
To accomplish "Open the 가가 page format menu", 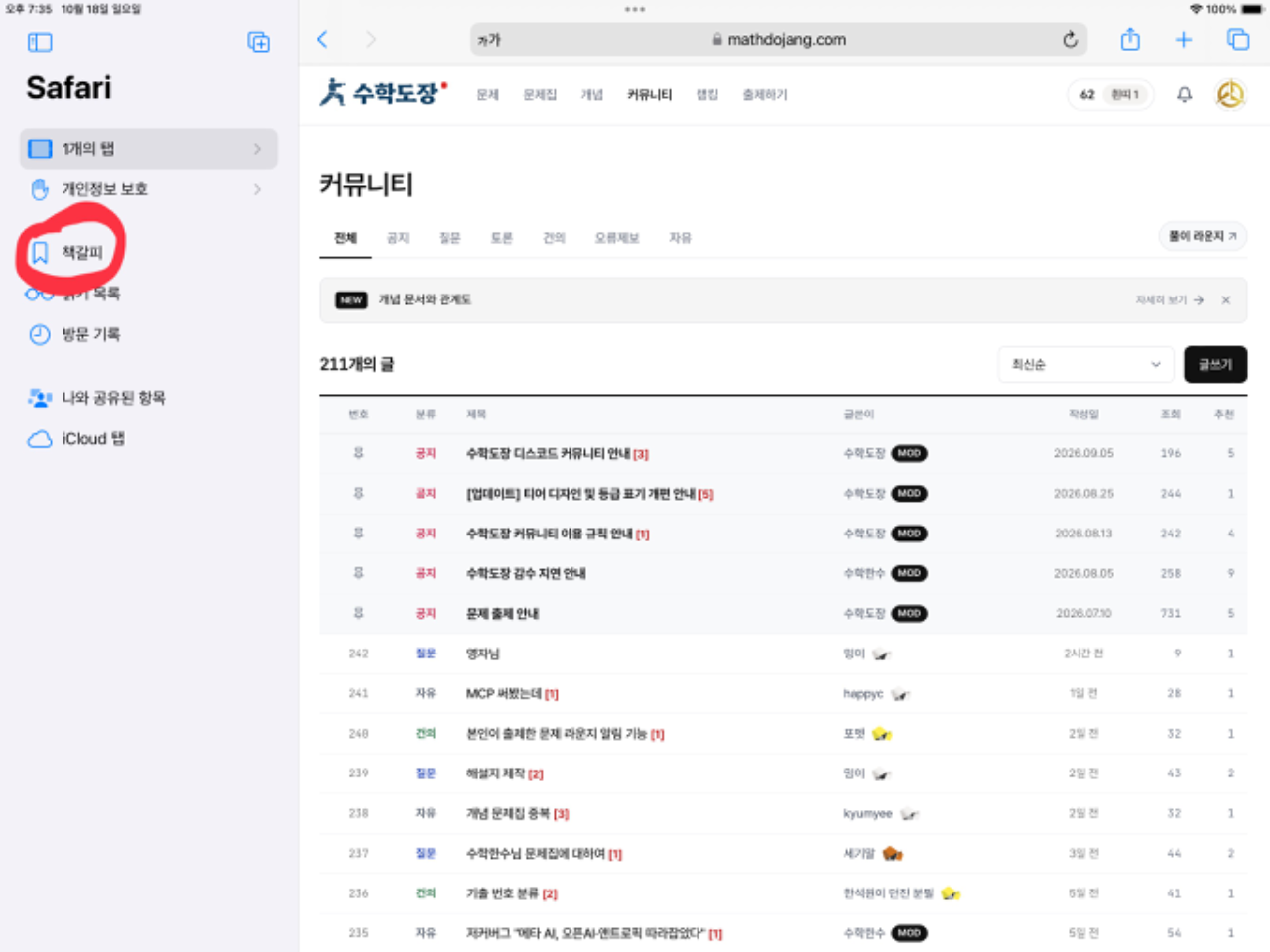I will click(x=489, y=40).
